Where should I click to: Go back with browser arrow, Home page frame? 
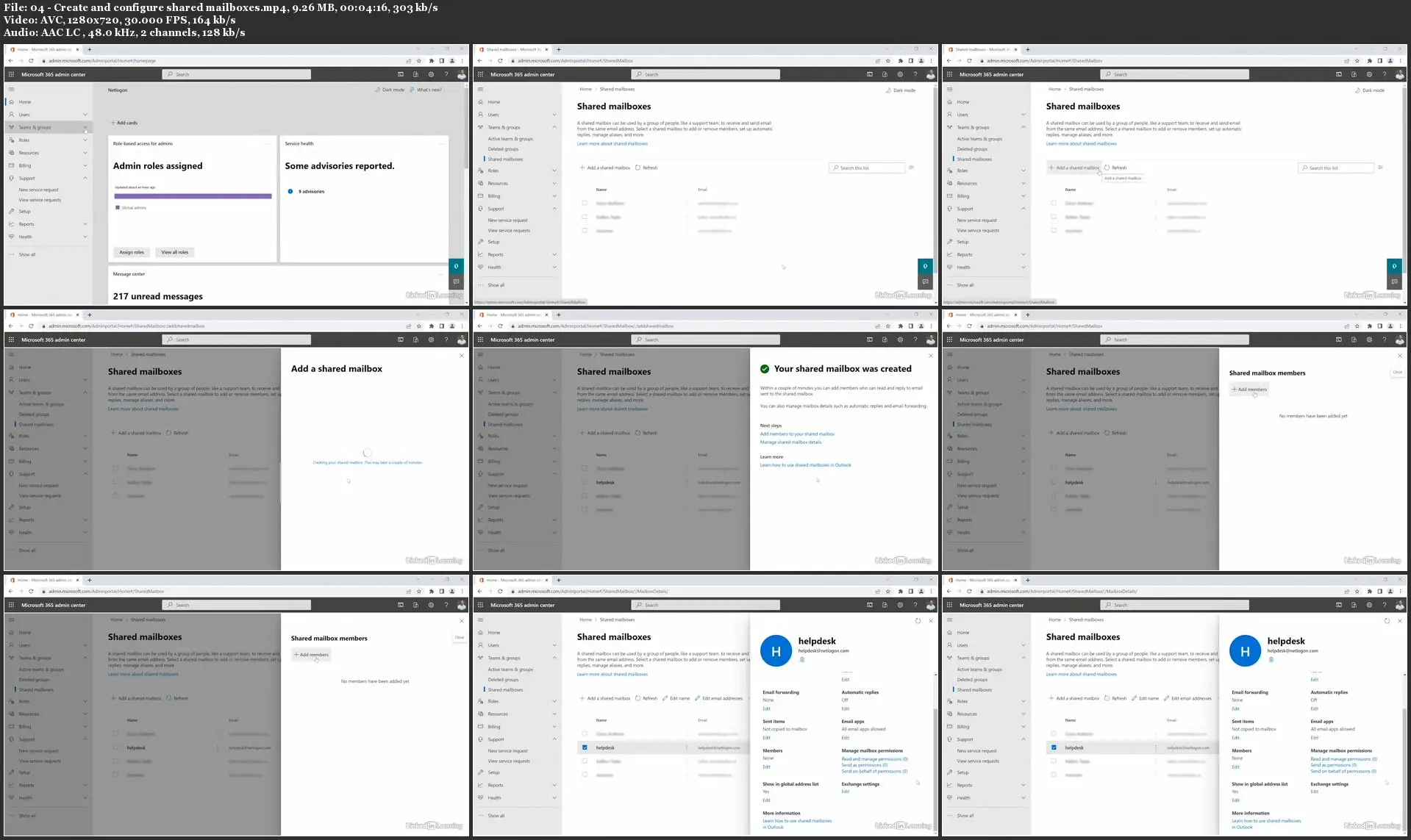click(x=10, y=61)
